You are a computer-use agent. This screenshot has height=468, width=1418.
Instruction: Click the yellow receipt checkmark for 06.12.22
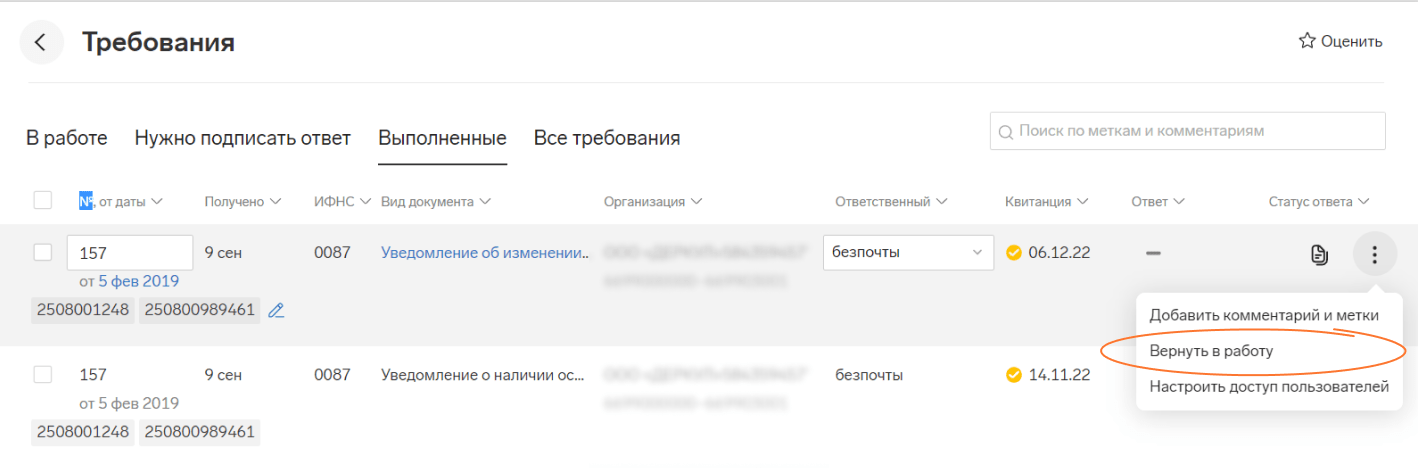pyautogui.click(x=1014, y=252)
